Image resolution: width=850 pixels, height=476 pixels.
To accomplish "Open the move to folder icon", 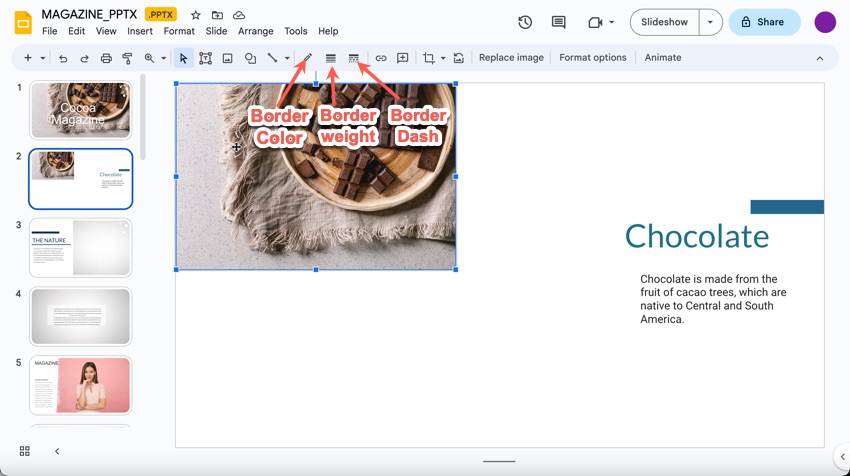I will [x=217, y=15].
